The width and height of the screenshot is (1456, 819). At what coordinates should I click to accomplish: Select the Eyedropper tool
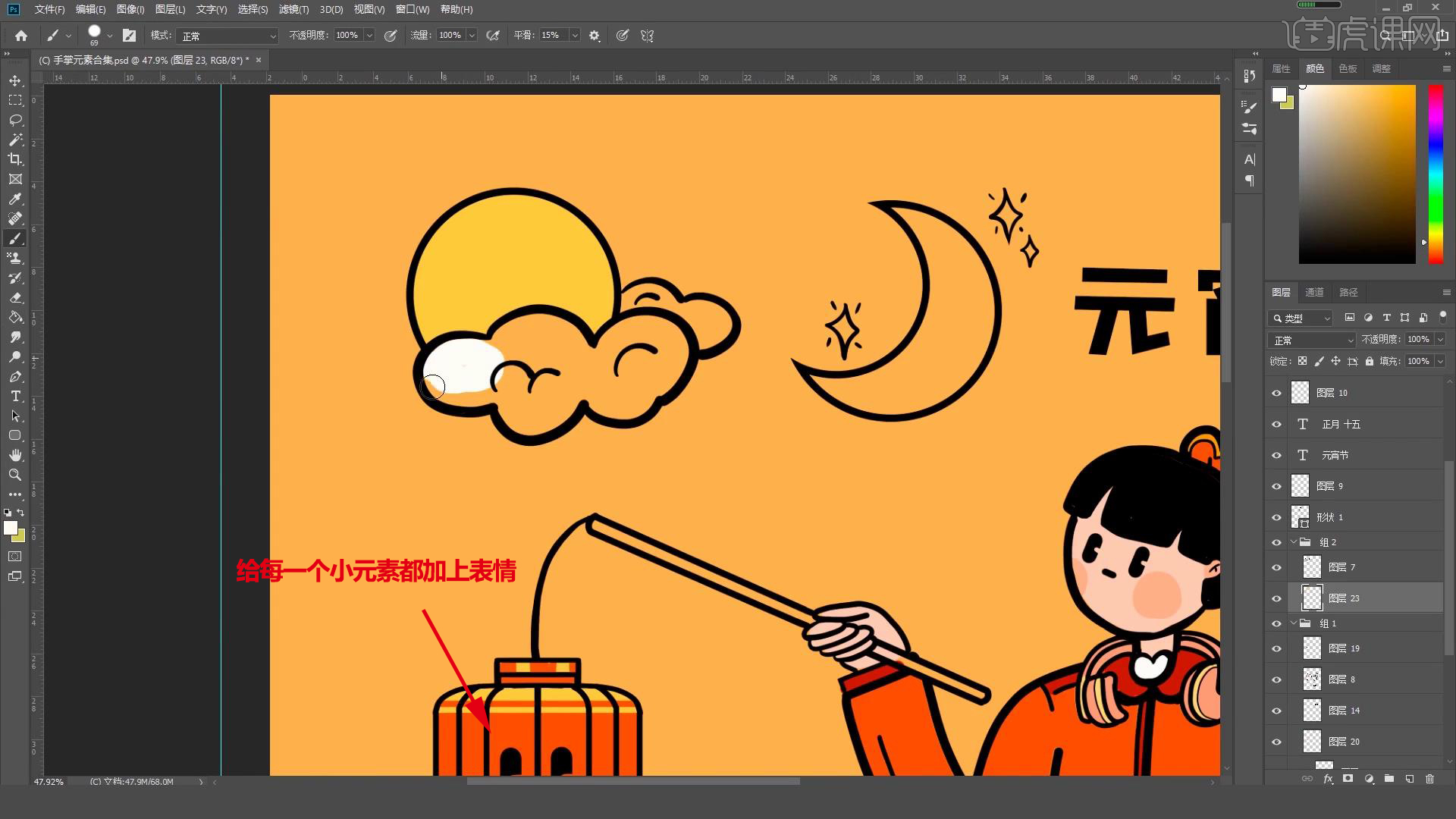[x=15, y=199]
